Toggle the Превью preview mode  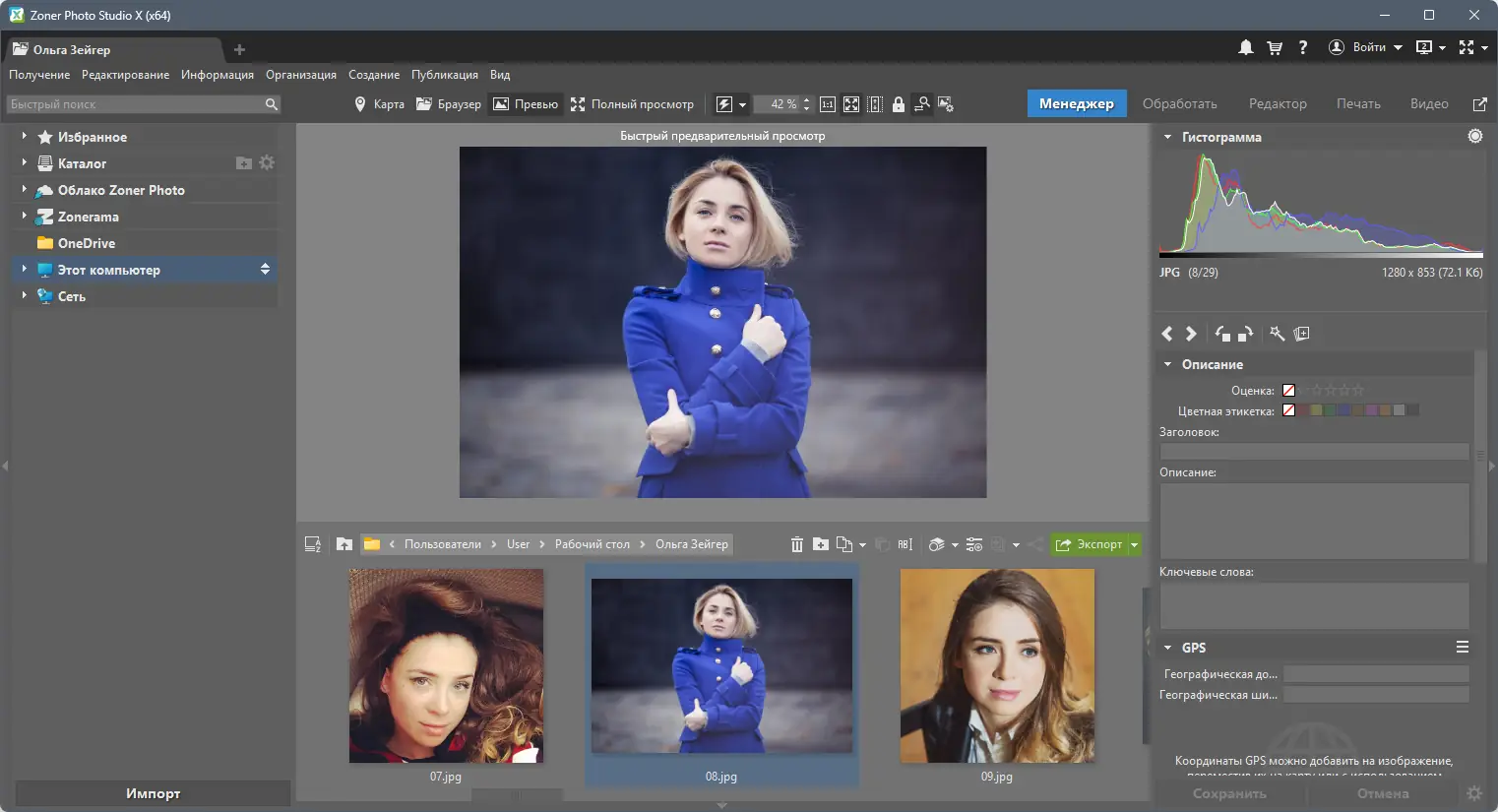tap(526, 104)
